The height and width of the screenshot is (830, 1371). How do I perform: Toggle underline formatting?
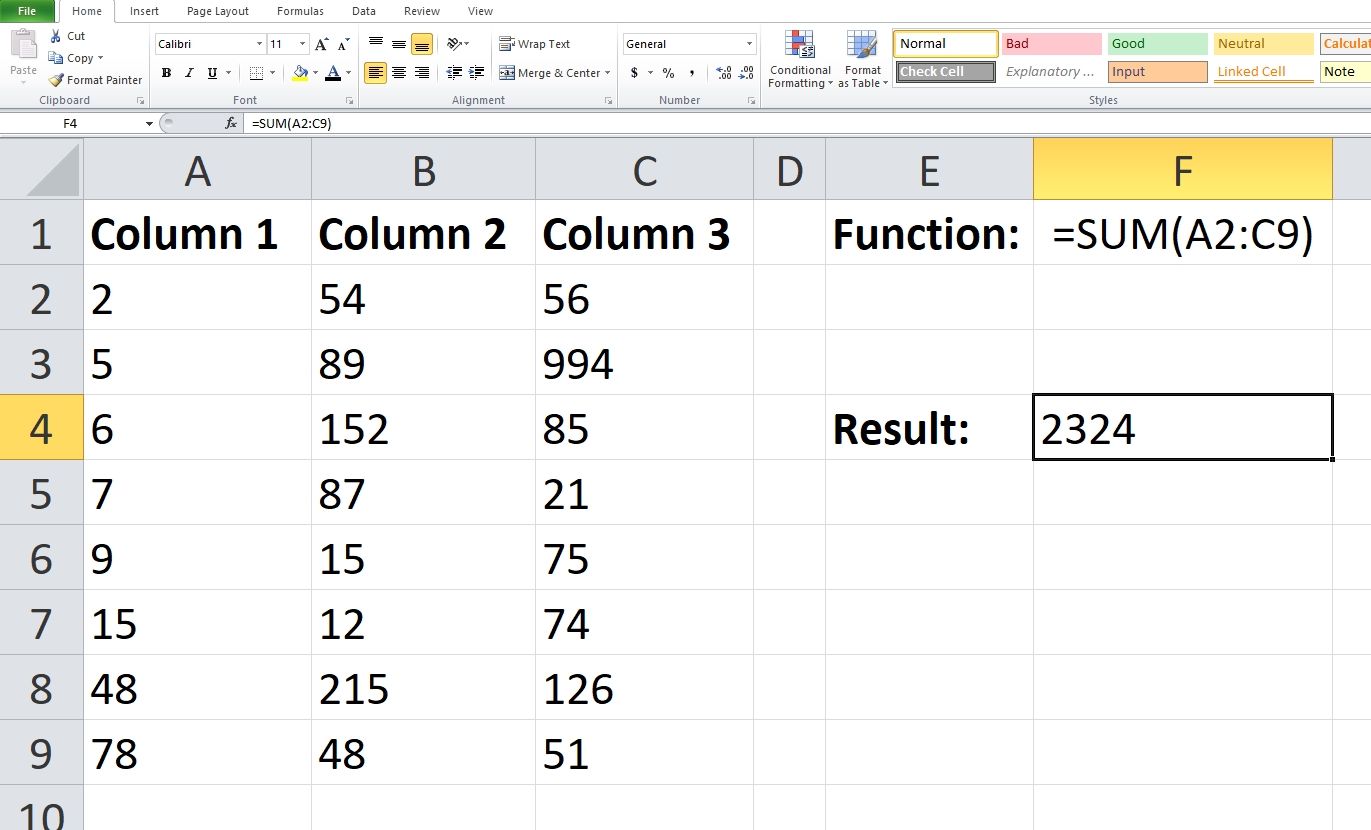[x=212, y=73]
